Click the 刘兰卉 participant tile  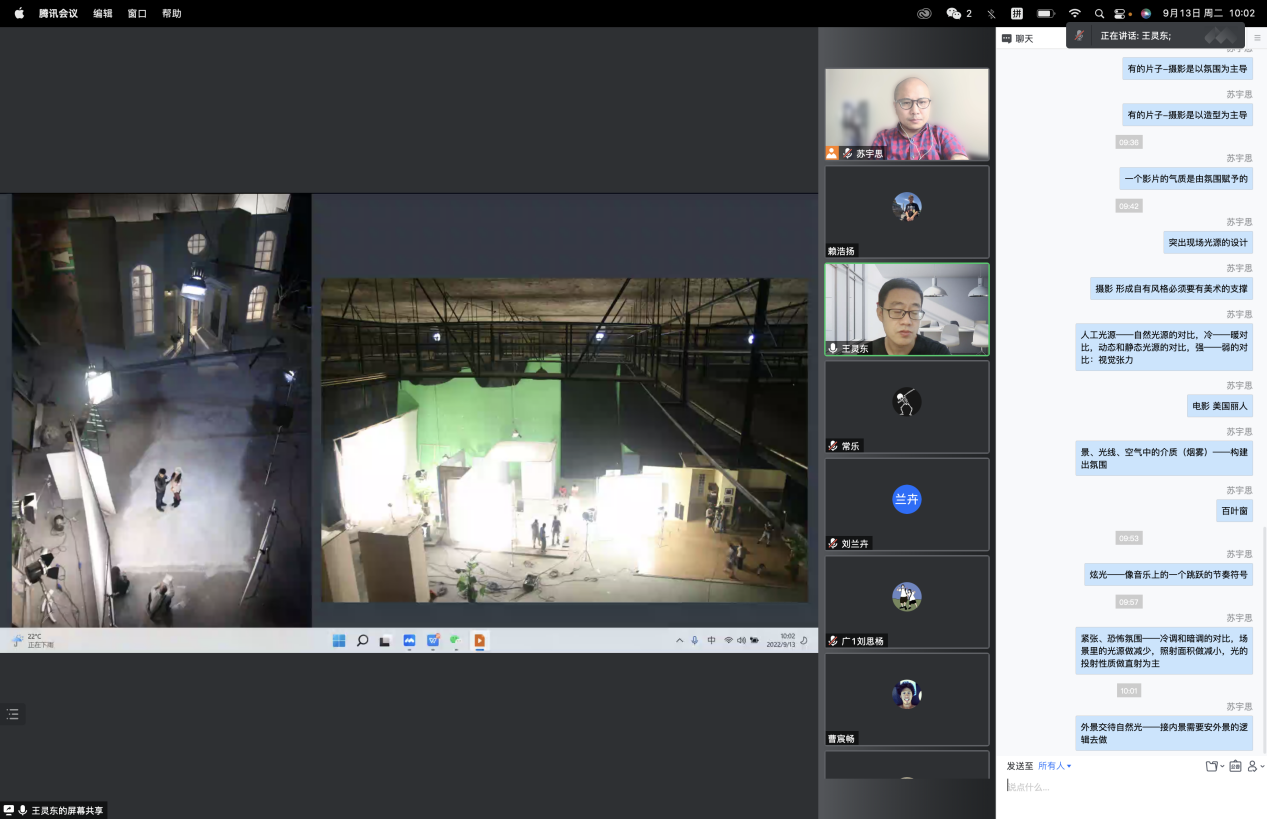(x=906, y=504)
